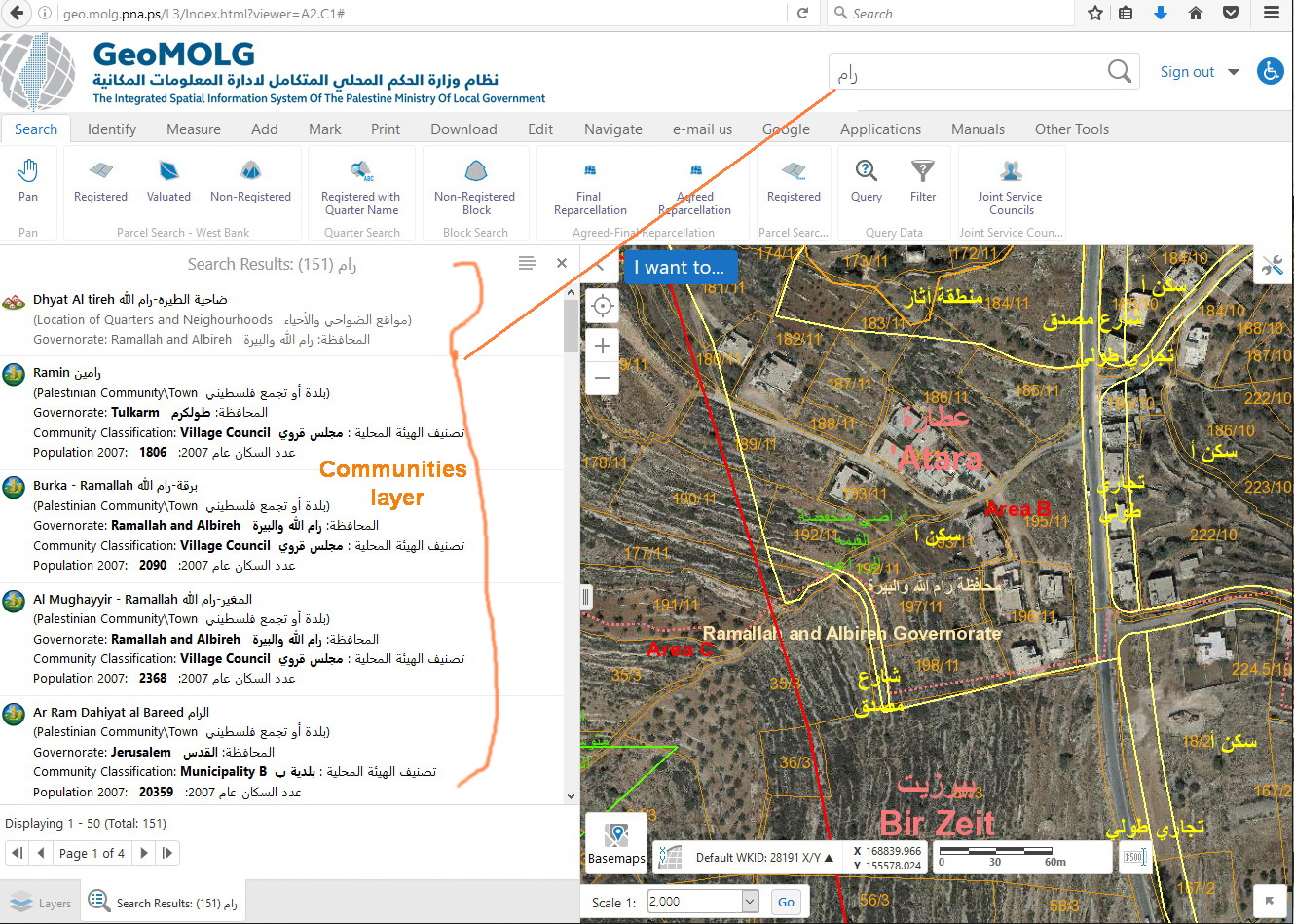Reload the page in browser
This screenshot has height=924, width=1294.
point(802,13)
